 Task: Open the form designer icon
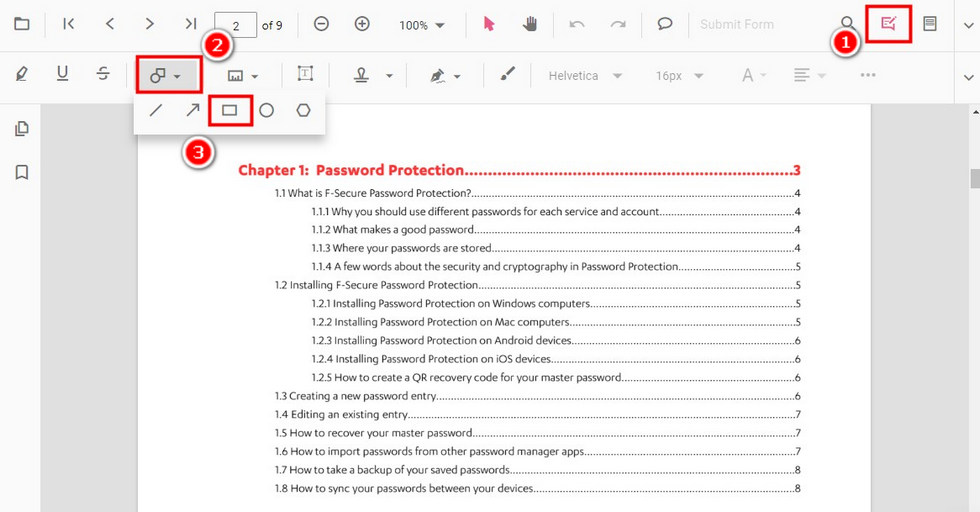click(x=930, y=24)
